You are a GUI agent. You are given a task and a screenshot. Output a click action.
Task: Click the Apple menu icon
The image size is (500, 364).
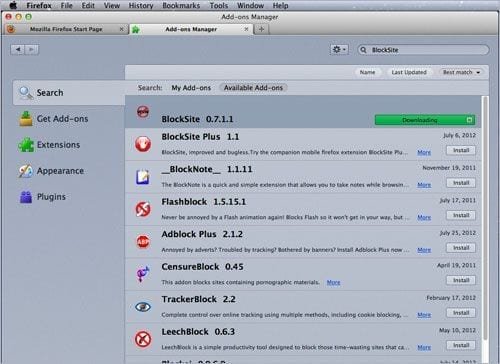coord(13,5)
